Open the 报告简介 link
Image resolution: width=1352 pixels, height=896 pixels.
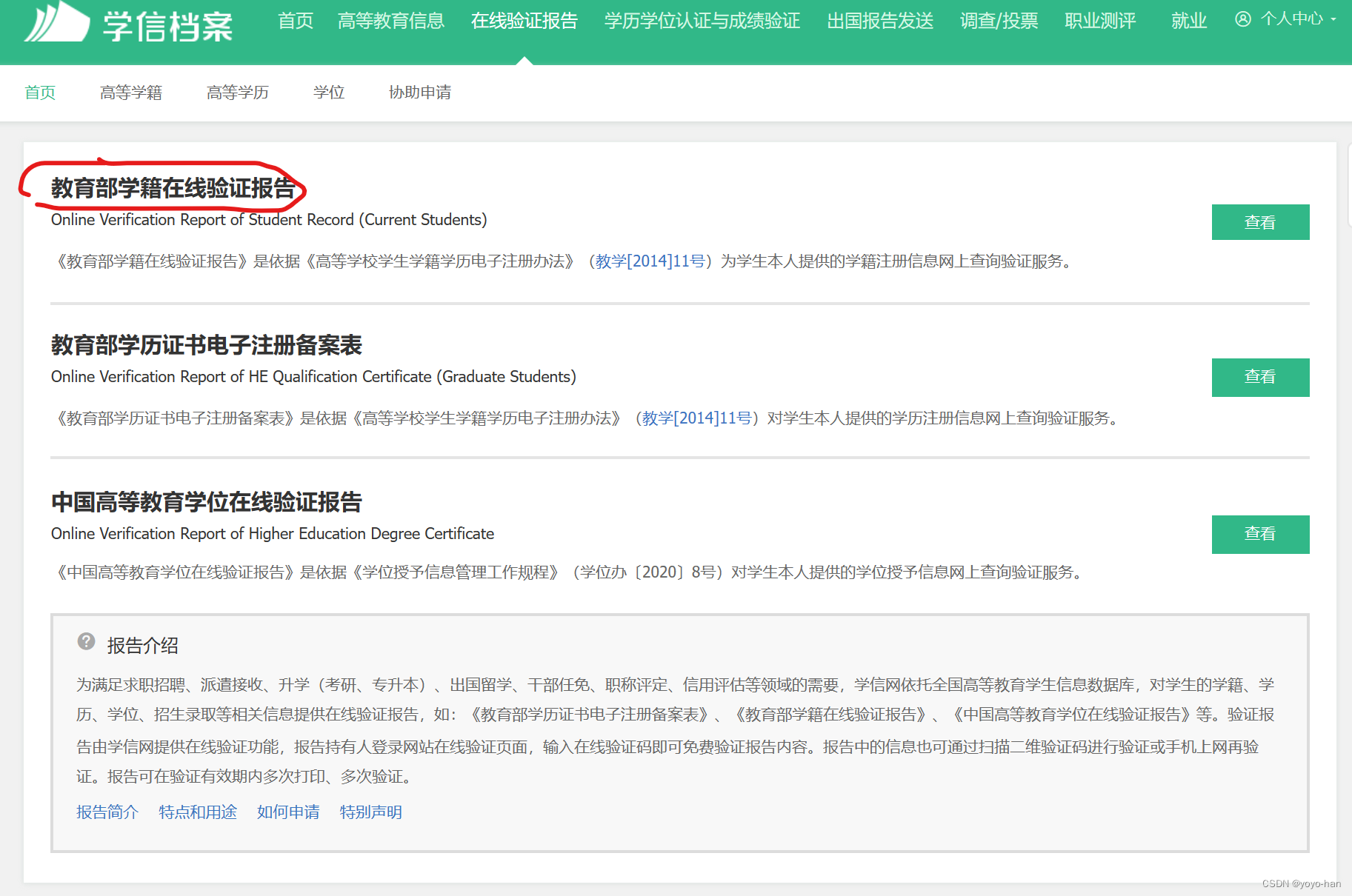(x=107, y=812)
